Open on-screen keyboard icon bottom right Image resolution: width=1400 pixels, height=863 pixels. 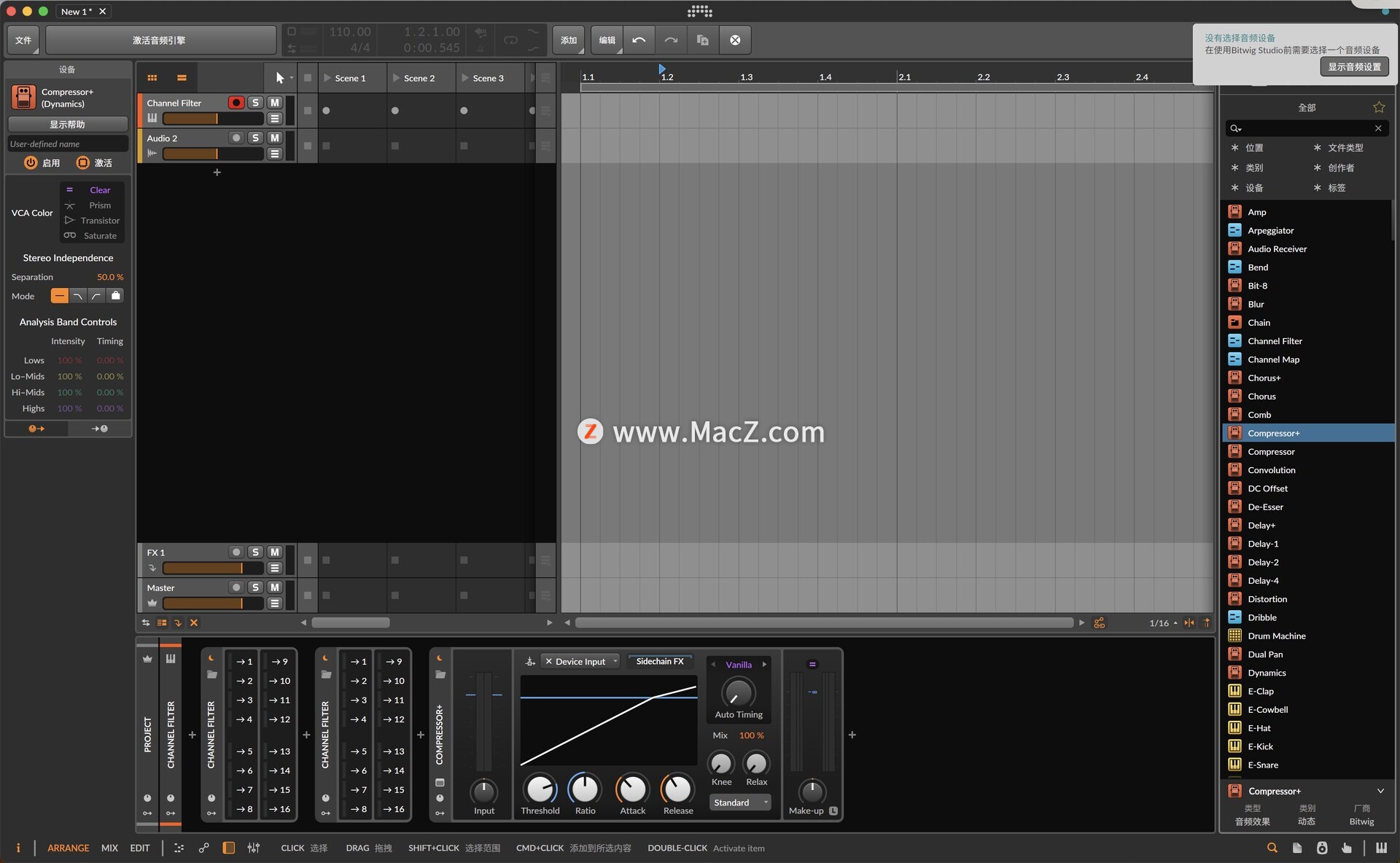(x=1381, y=848)
